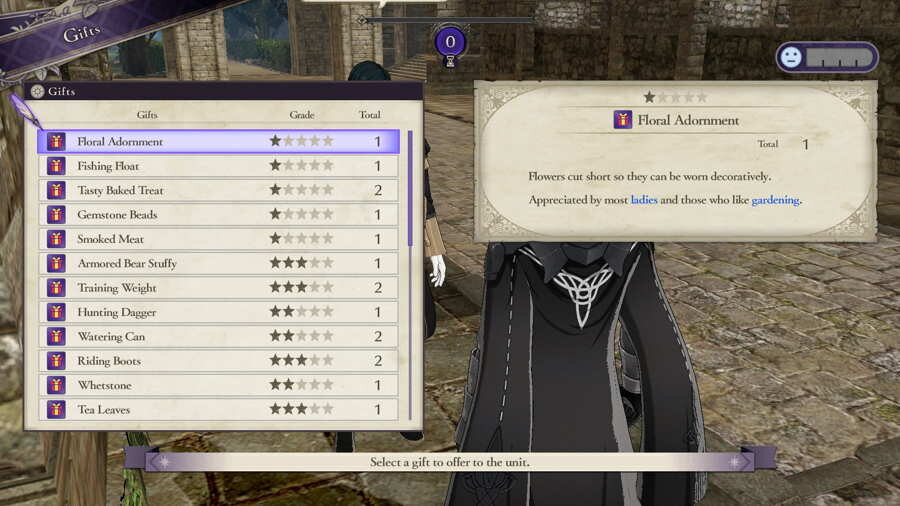The width and height of the screenshot is (900, 506).
Task: Click the gift box icon for Smoked Meat
Action: coord(56,239)
